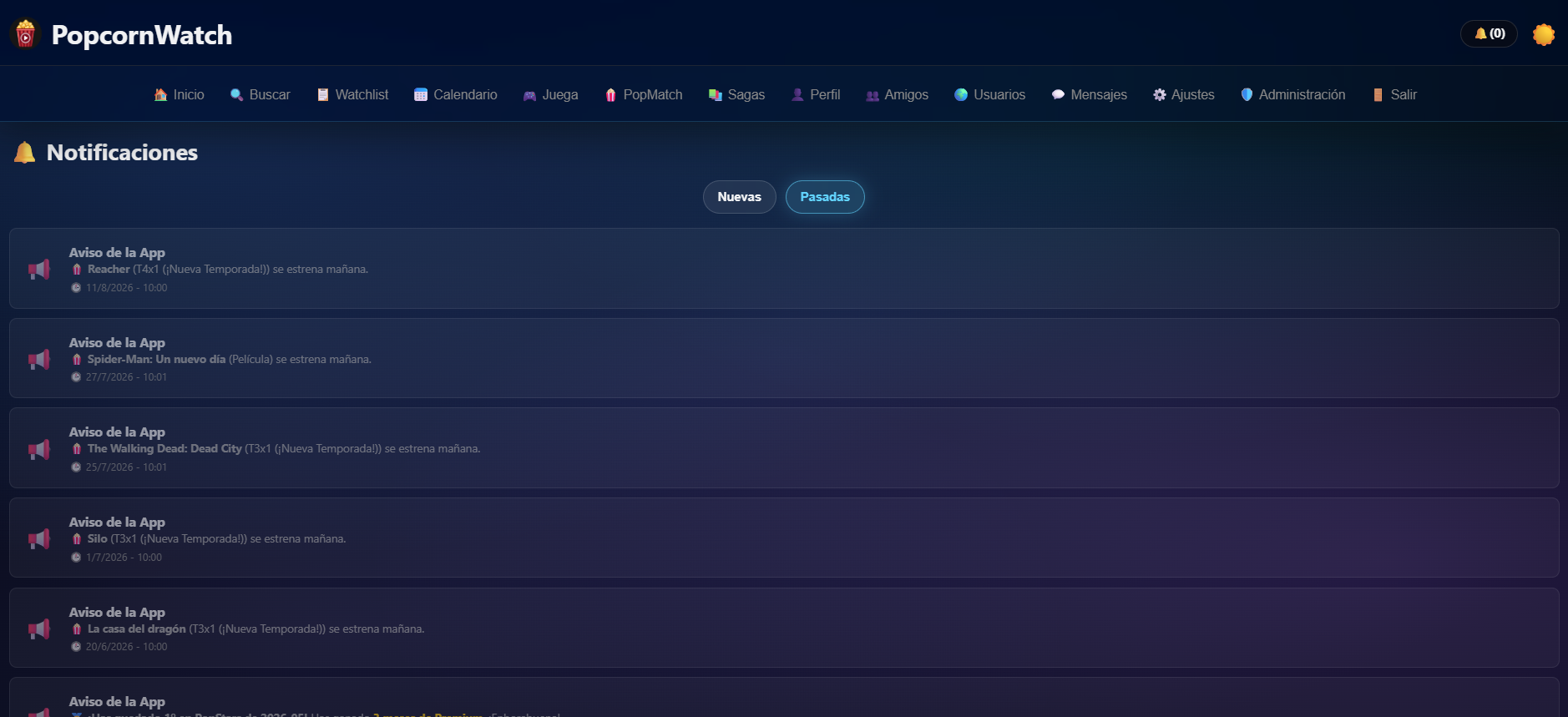Click the 27/7/2026 - 10:01 timestamp
Image resolution: width=1568 pixels, height=717 pixels.
tap(126, 377)
